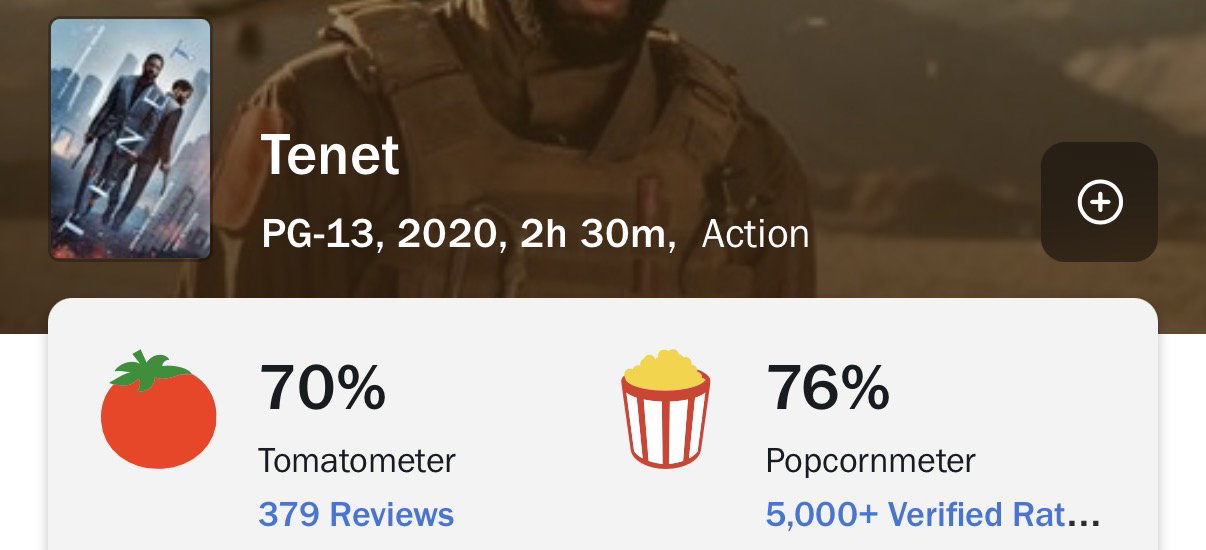
Task: Click the circled plus icon inside dark button
Action: (1099, 203)
